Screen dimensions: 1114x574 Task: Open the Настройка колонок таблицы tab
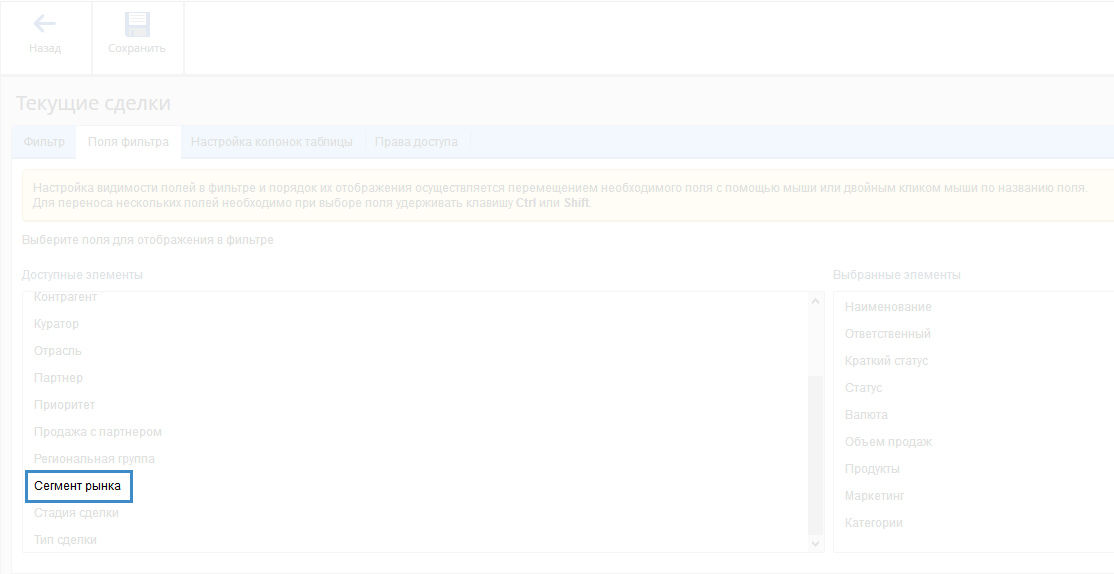[x=272, y=142]
